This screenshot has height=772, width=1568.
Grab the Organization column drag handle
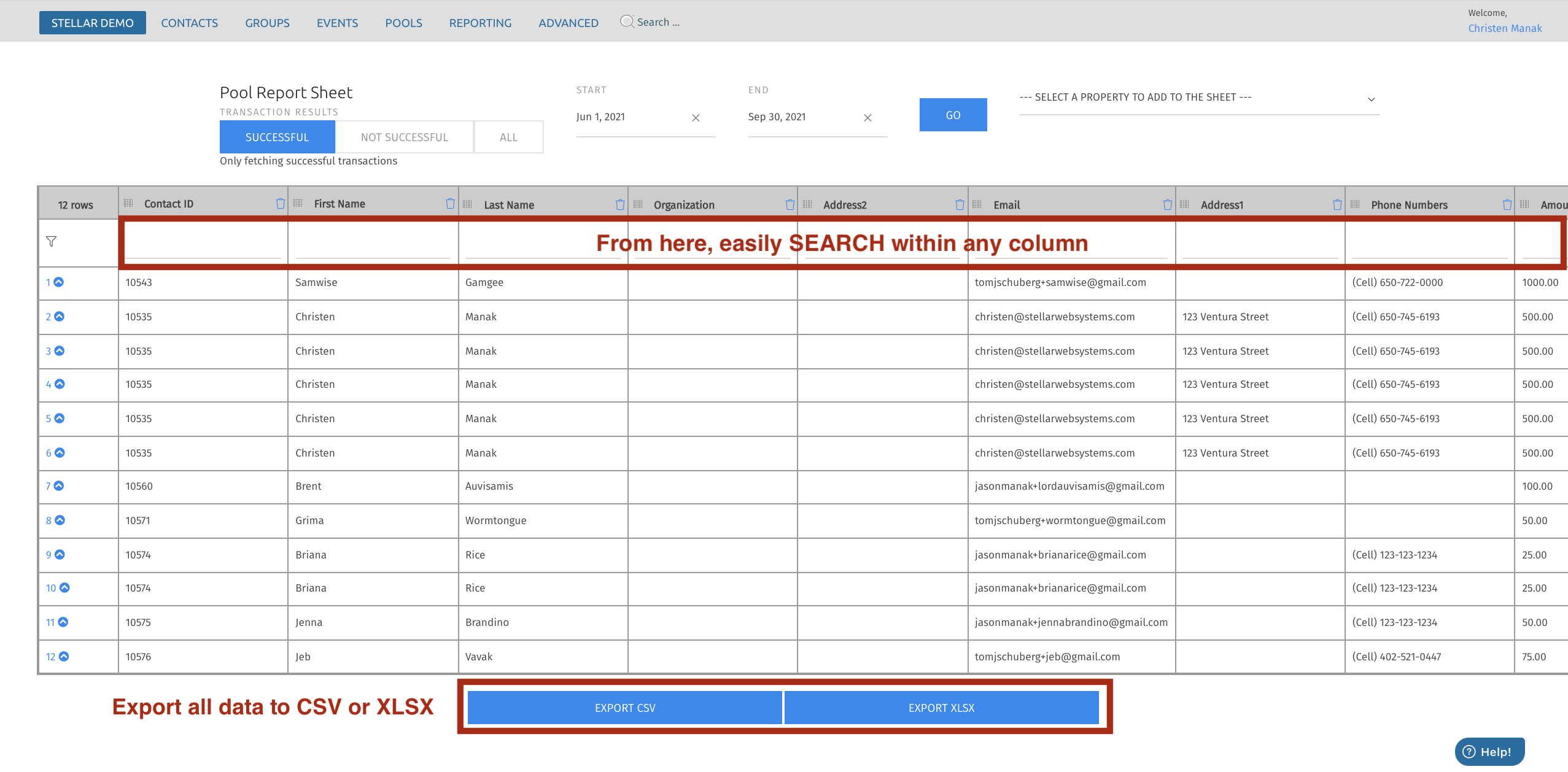pos(638,204)
